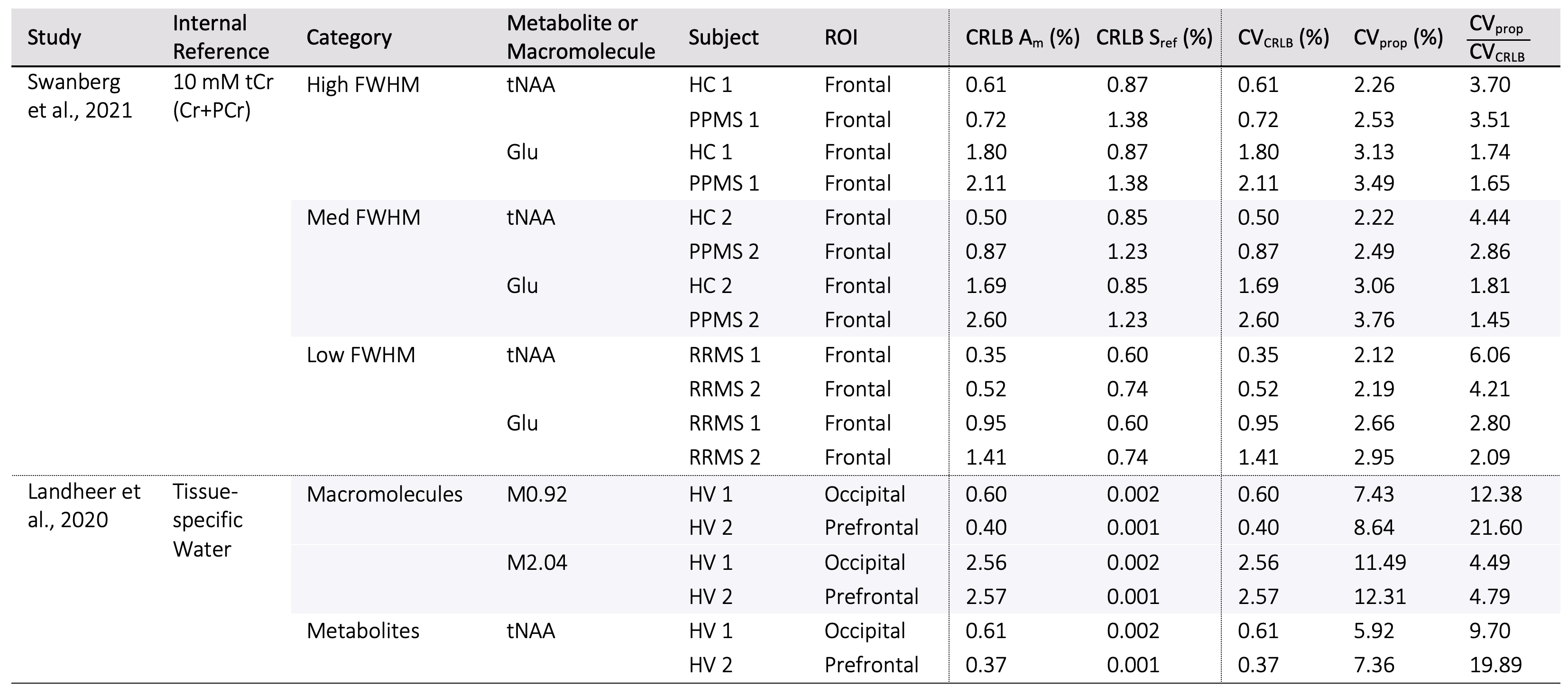
Task: Click the 21.60 ratio value
Action: [x=1495, y=527]
